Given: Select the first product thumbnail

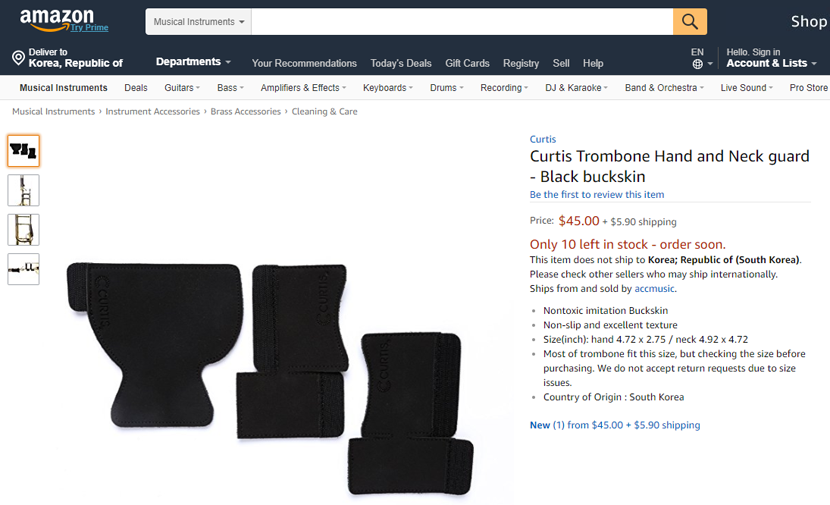Looking at the screenshot, I should pyautogui.click(x=23, y=151).
